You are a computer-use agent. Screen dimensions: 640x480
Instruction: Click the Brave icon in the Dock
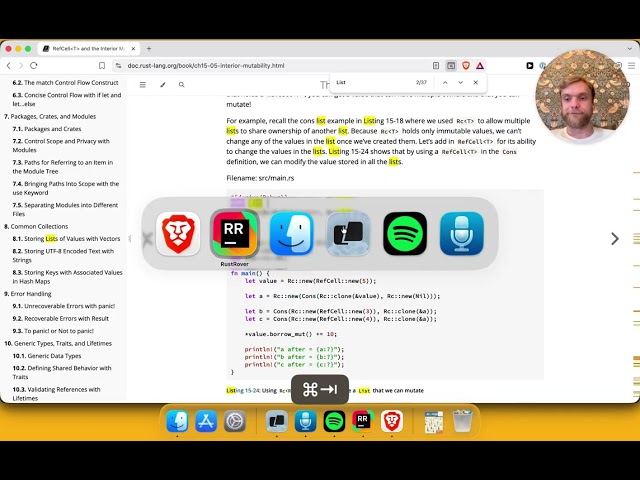(x=392, y=421)
